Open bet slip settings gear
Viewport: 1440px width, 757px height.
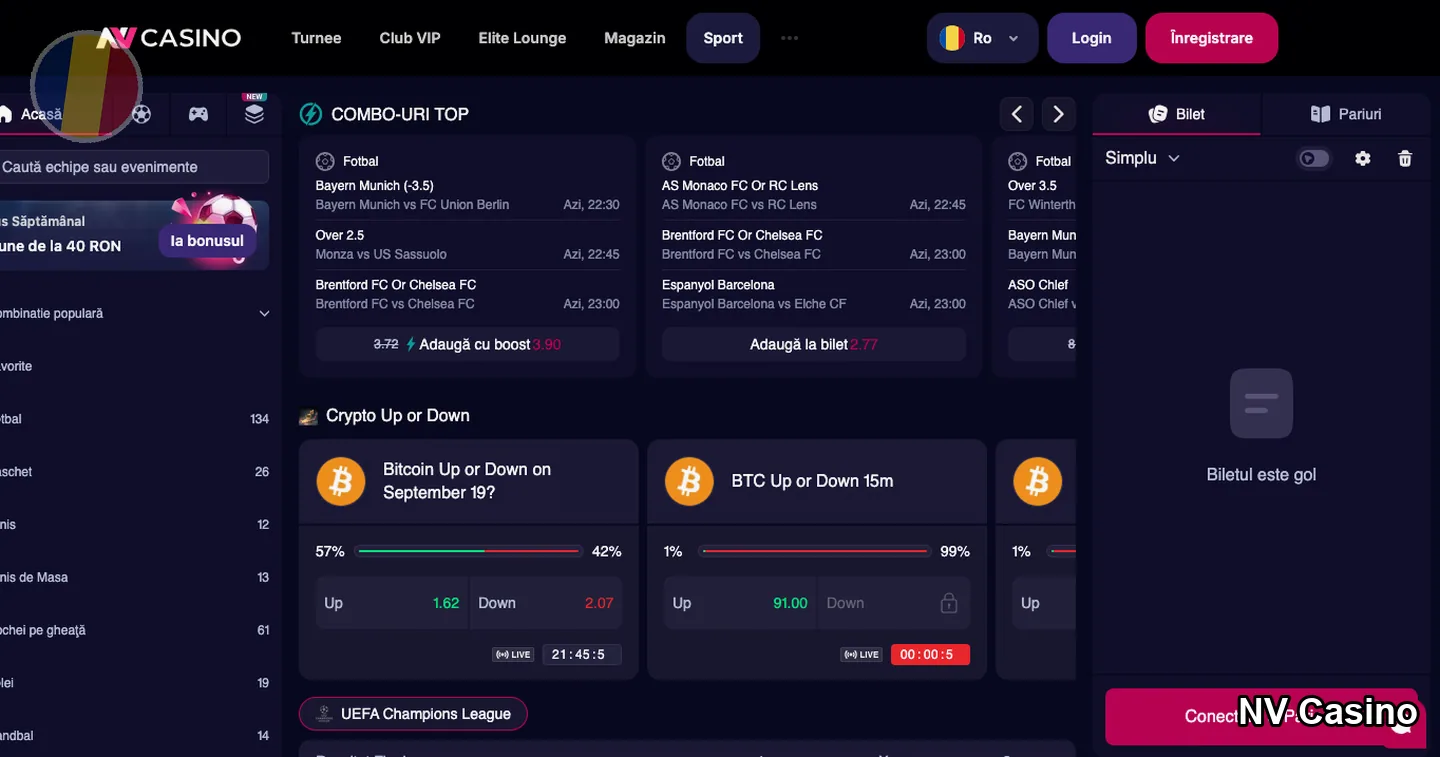(x=1362, y=158)
